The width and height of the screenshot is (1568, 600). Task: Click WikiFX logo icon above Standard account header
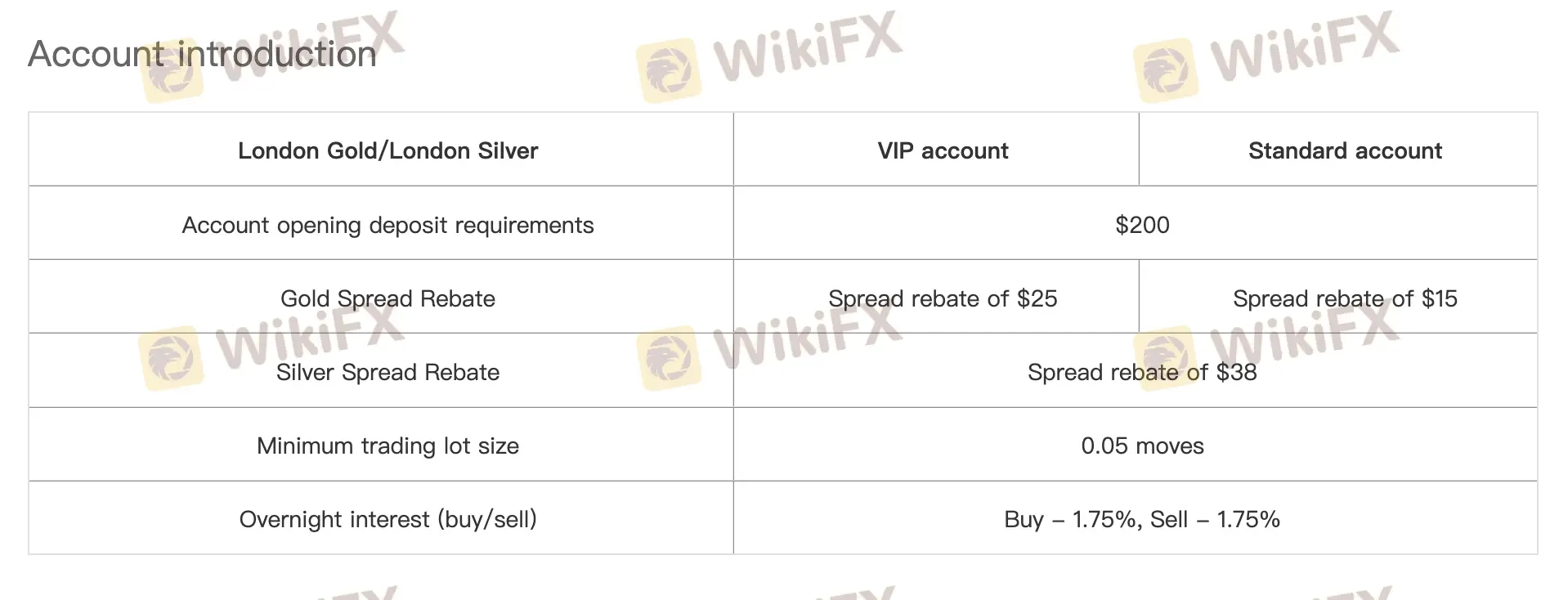(1166, 70)
